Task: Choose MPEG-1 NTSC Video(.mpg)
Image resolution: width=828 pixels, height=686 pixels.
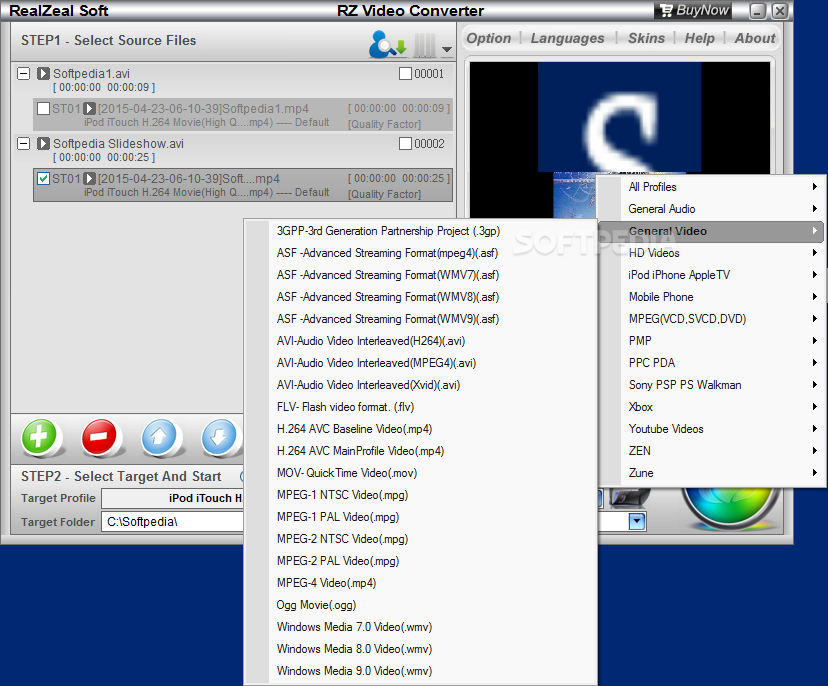Action: [421, 495]
